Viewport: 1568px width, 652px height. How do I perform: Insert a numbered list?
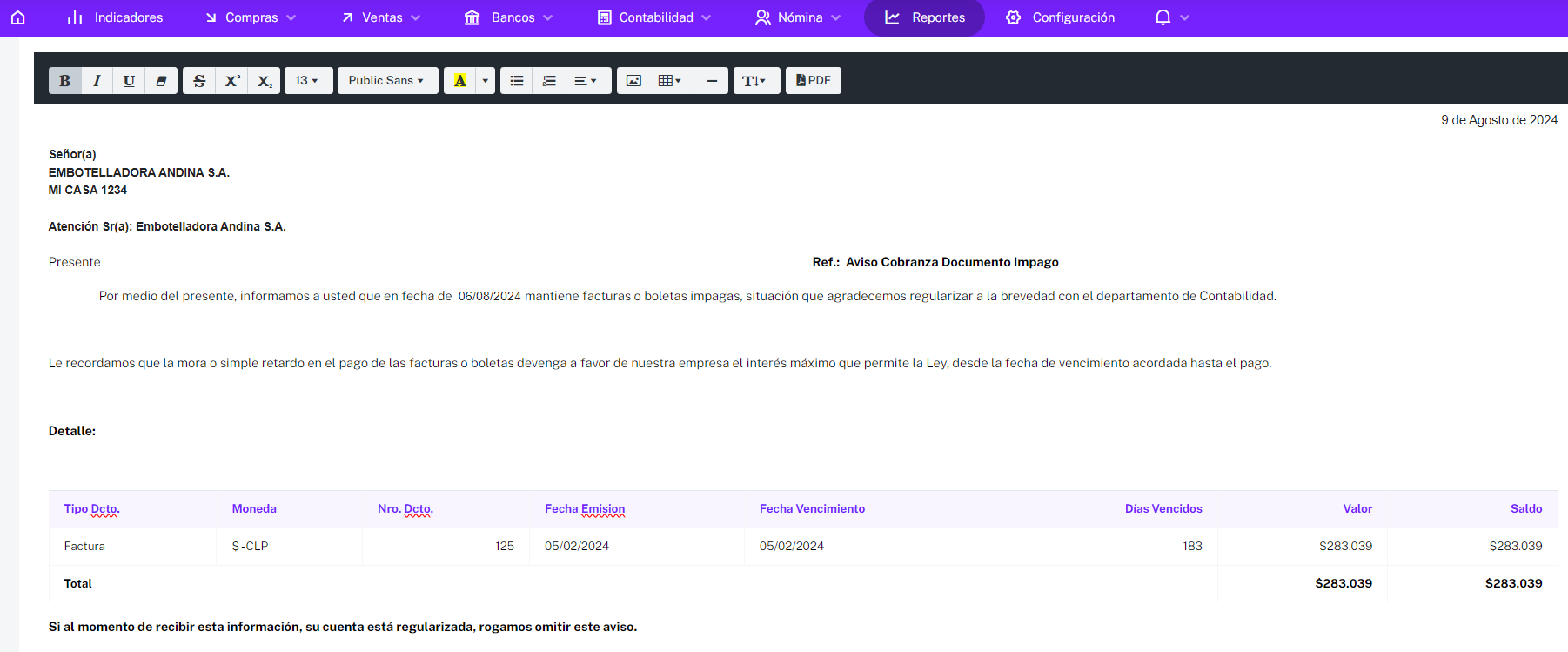tap(549, 81)
